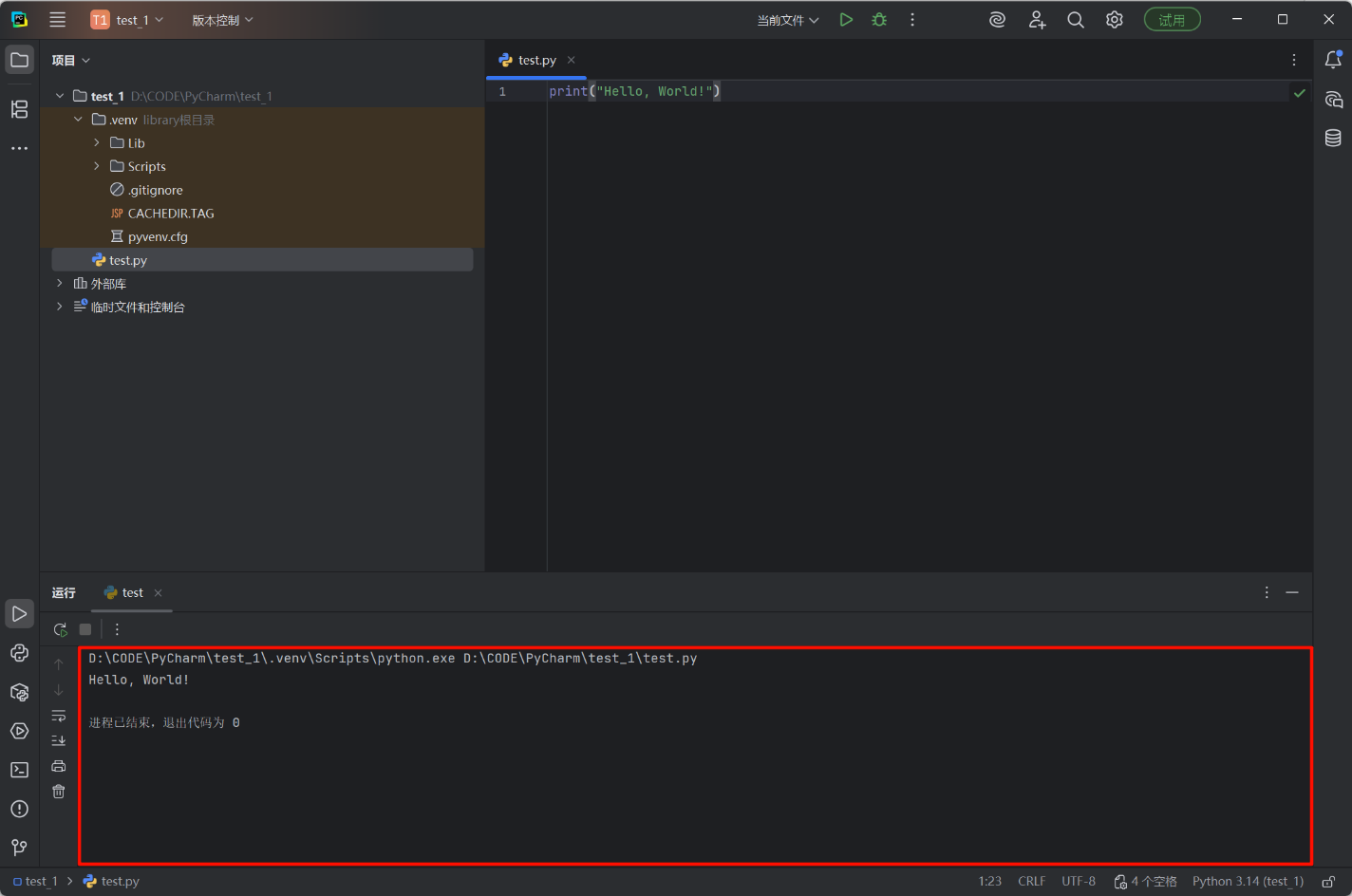Open the Python Console sidebar icon
Viewport: 1352px width, 896px height.
[x=19, y=653]
